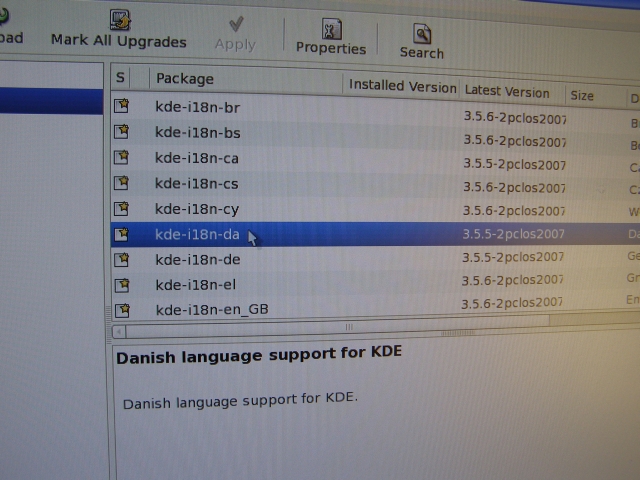640x480 pixels.
Task: Click status icon for kde-i18n-de
Action: pos(122,259)
